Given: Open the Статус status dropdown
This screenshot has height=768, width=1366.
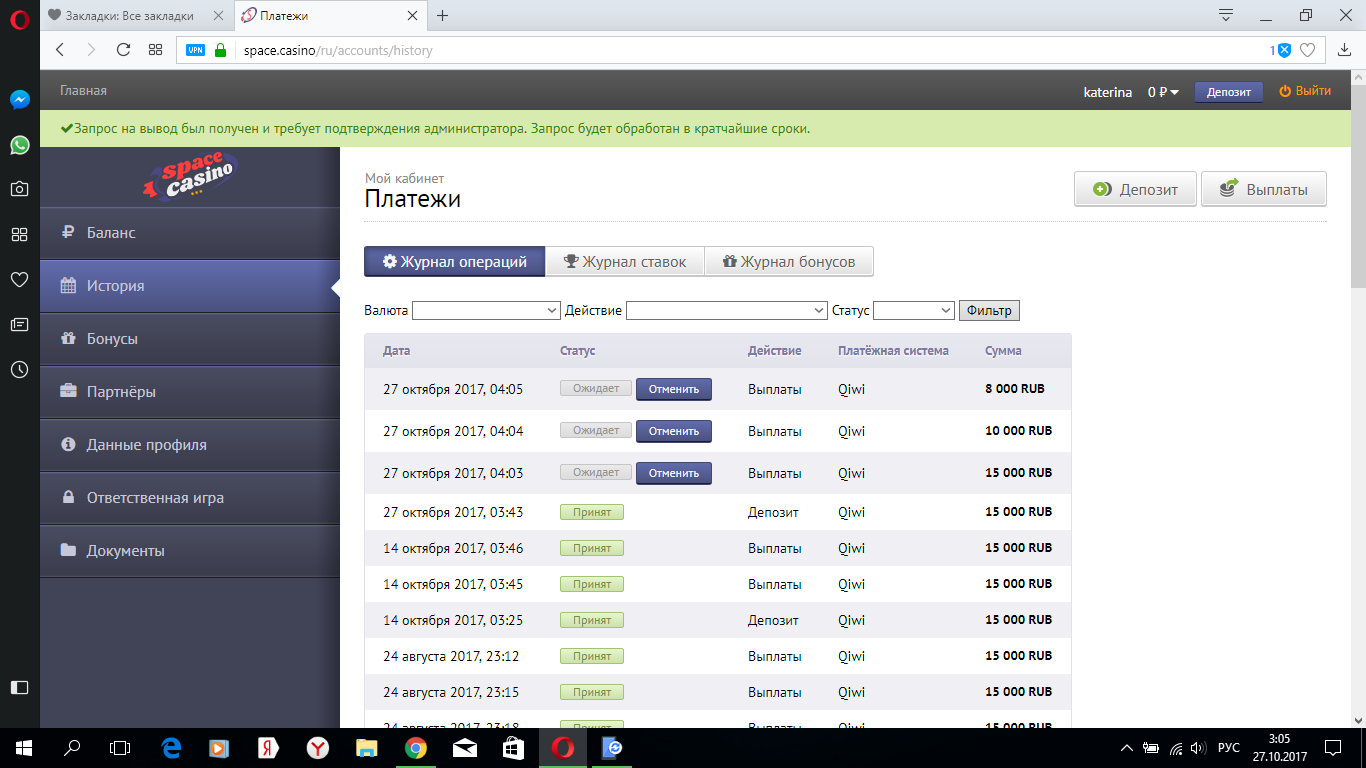Looking at the screenshot, I should [914, 311].
